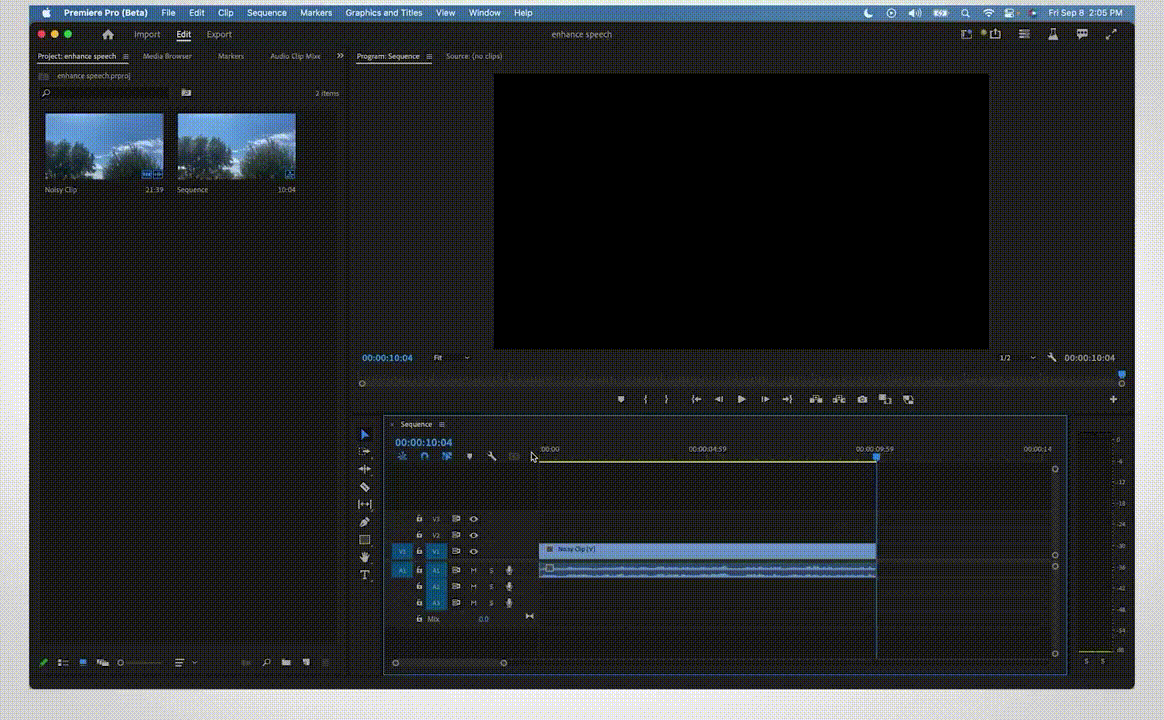Toggle V3 track output eye
The width and height of the screenshot is (1164, 720).
(x=474, y=519)
